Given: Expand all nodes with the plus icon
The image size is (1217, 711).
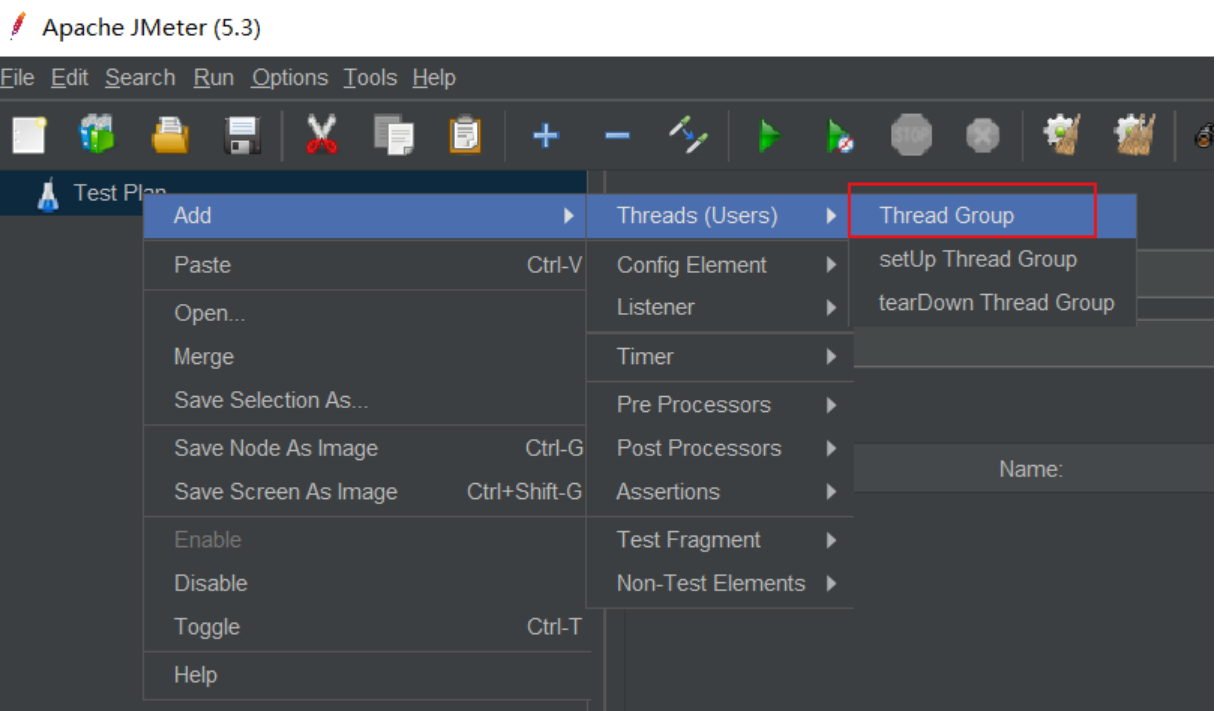Looking at the screenshot, I should click(x=545, y=134).
